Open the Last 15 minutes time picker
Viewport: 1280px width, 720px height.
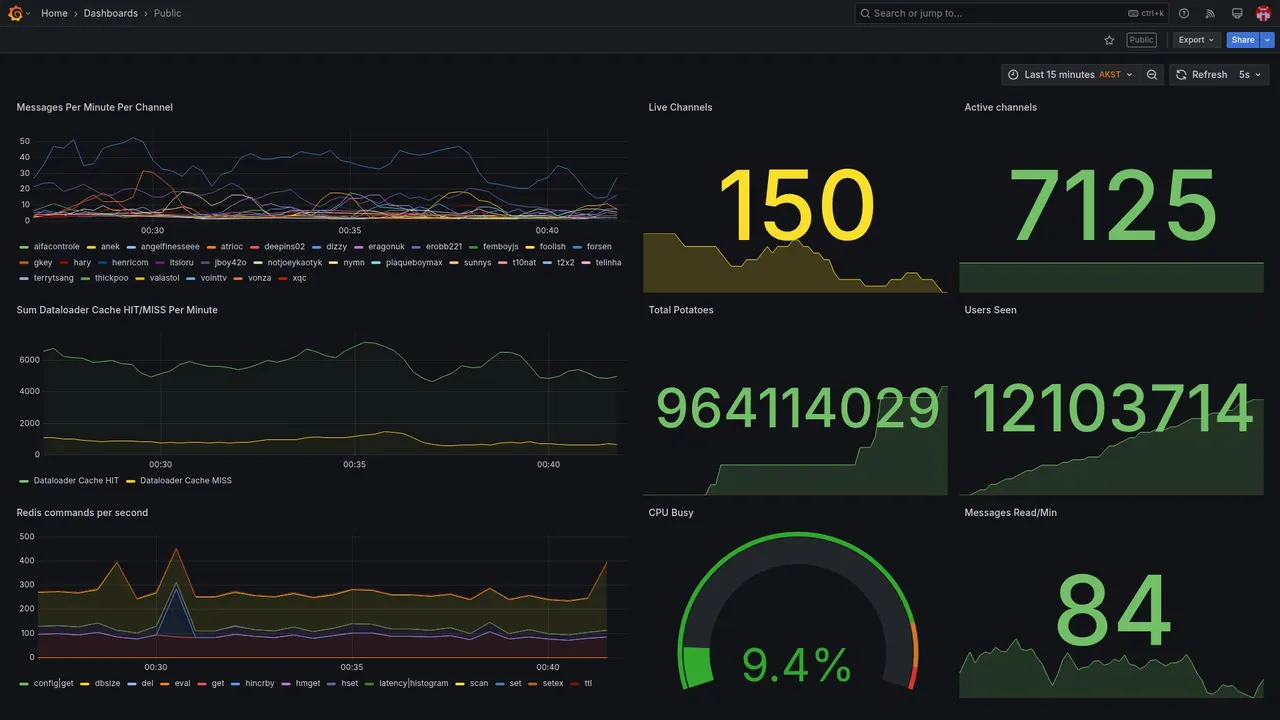click(1070, 75)
